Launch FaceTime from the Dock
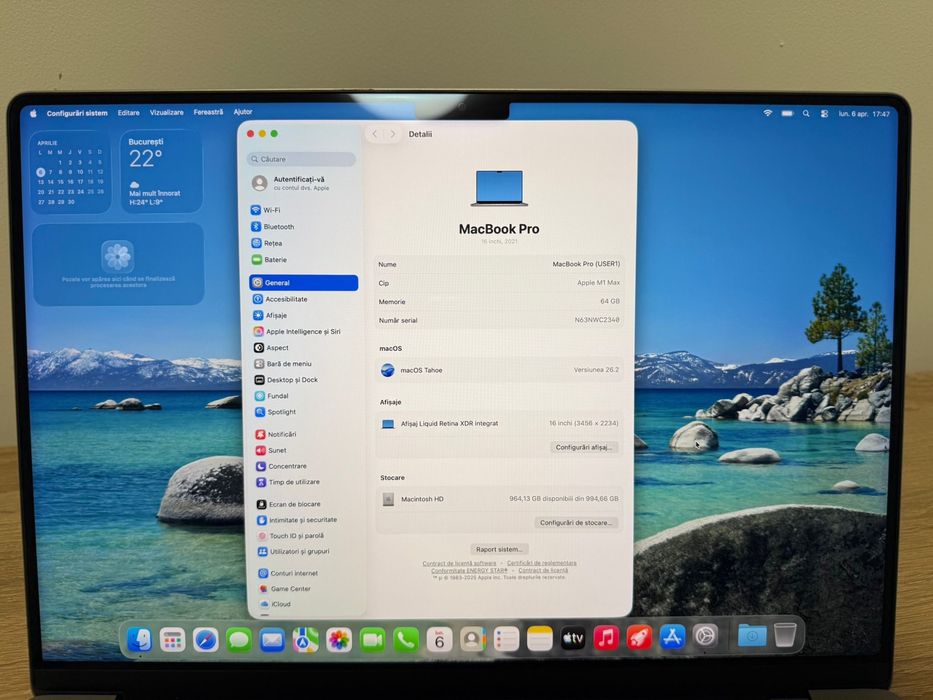The image size is (933, 700). pos(372,640)
